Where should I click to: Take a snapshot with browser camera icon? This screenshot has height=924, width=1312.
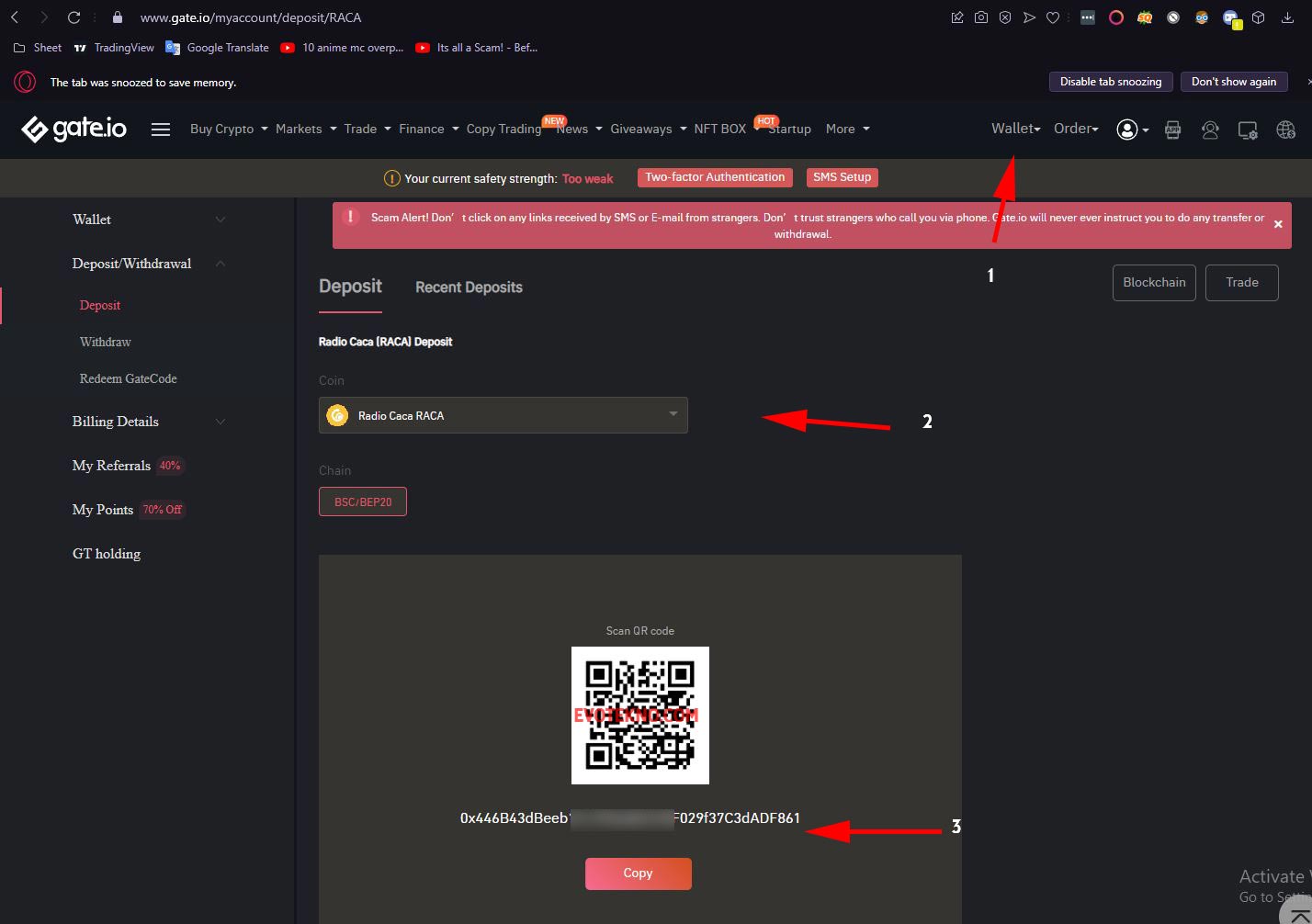point(981,17)
